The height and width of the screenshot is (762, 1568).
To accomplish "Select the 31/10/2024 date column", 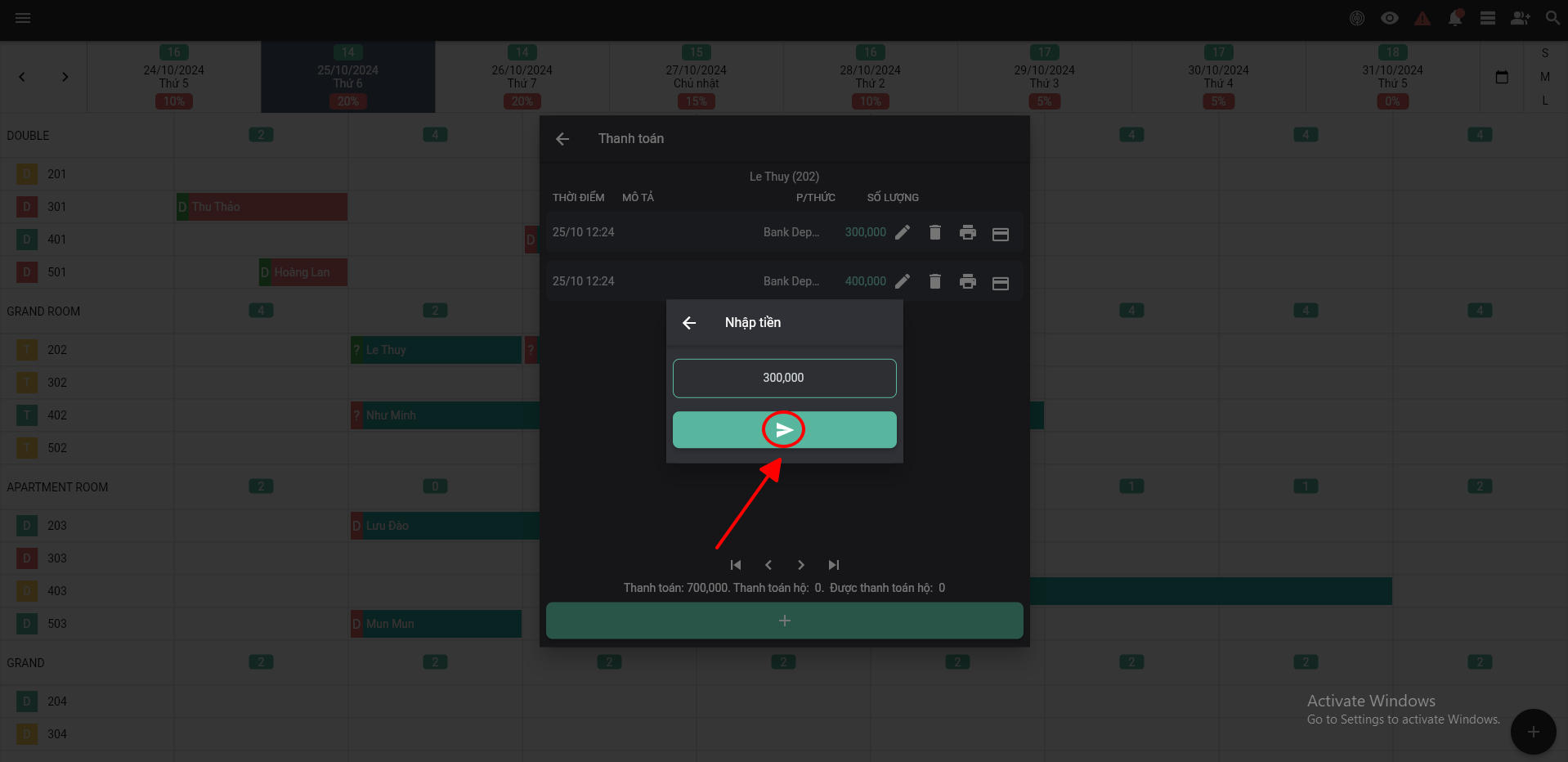I will (x=1393, y=77).
